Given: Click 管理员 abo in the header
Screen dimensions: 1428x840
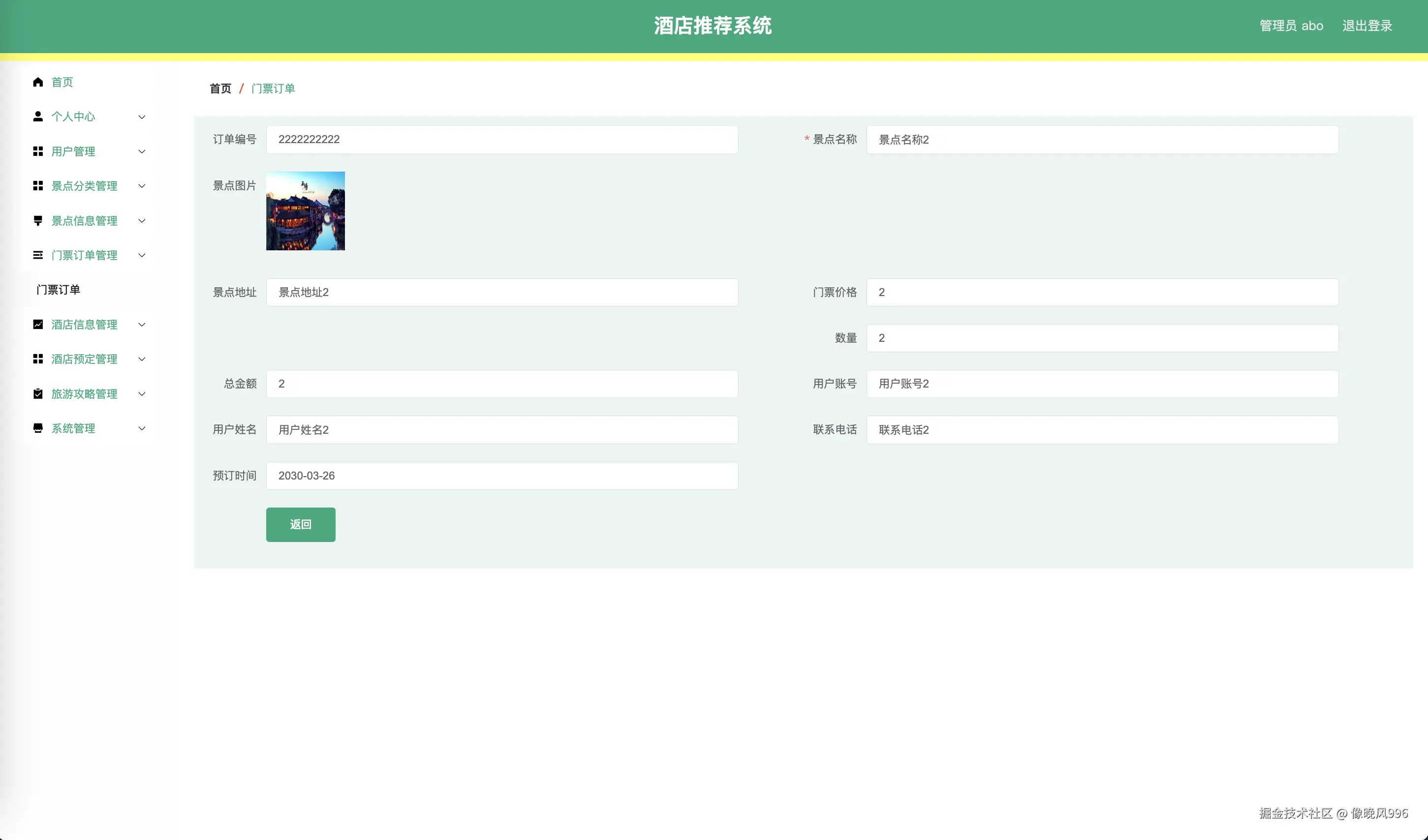Looking at the screenshot, I should point(1291,26).
